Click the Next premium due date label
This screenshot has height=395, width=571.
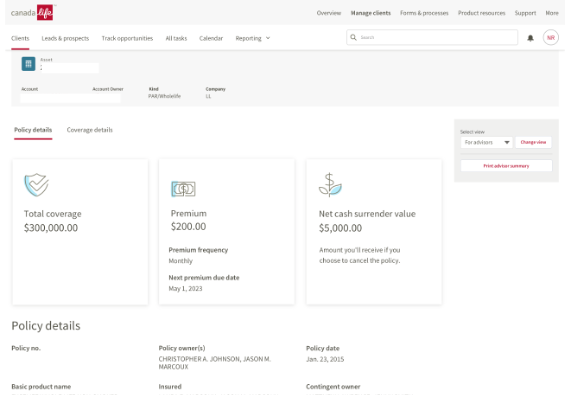pos(204,278)
